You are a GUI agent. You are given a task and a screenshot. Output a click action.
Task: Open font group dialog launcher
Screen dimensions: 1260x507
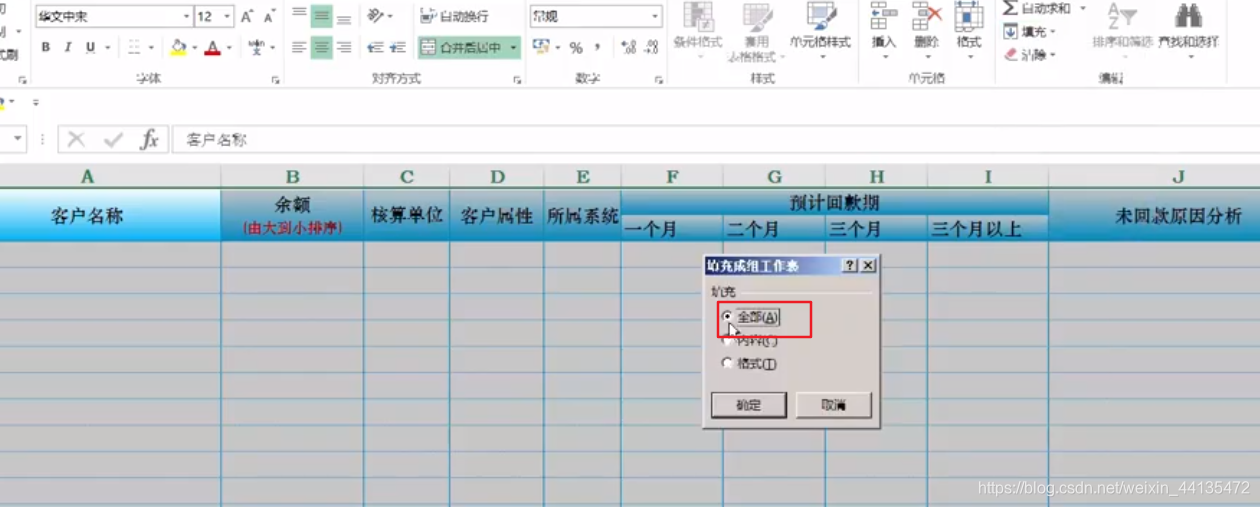[275, 80]
